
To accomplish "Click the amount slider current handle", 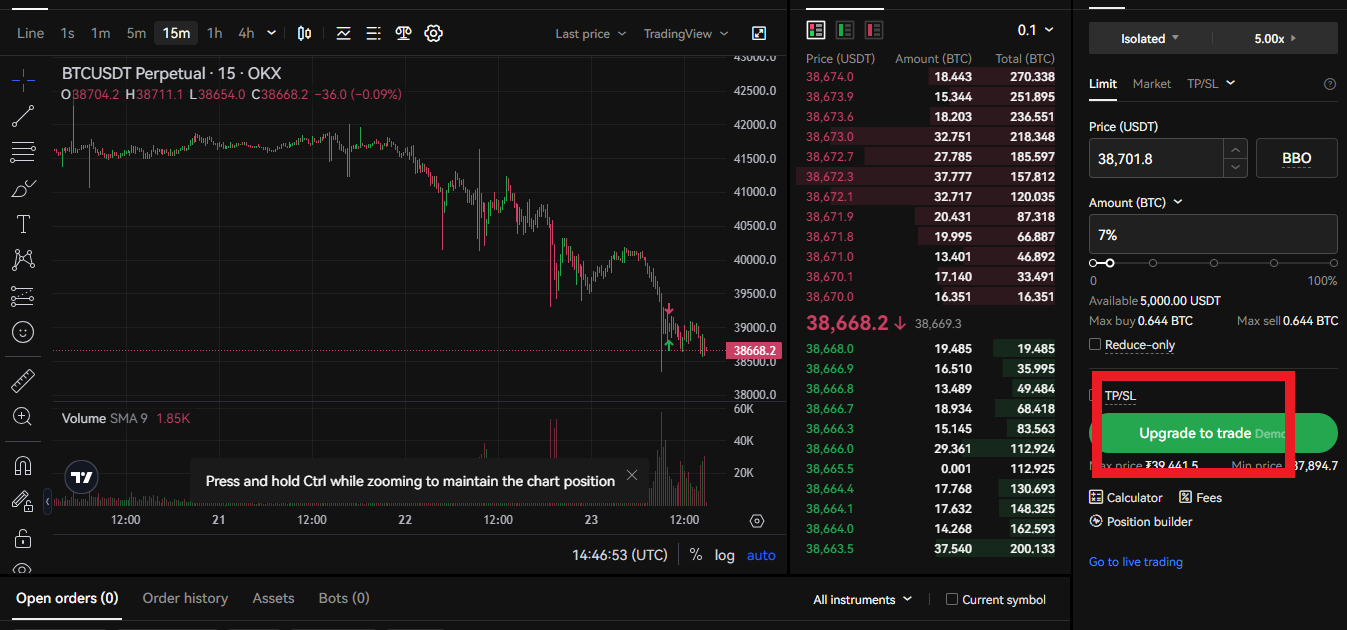I will 1110,263.
